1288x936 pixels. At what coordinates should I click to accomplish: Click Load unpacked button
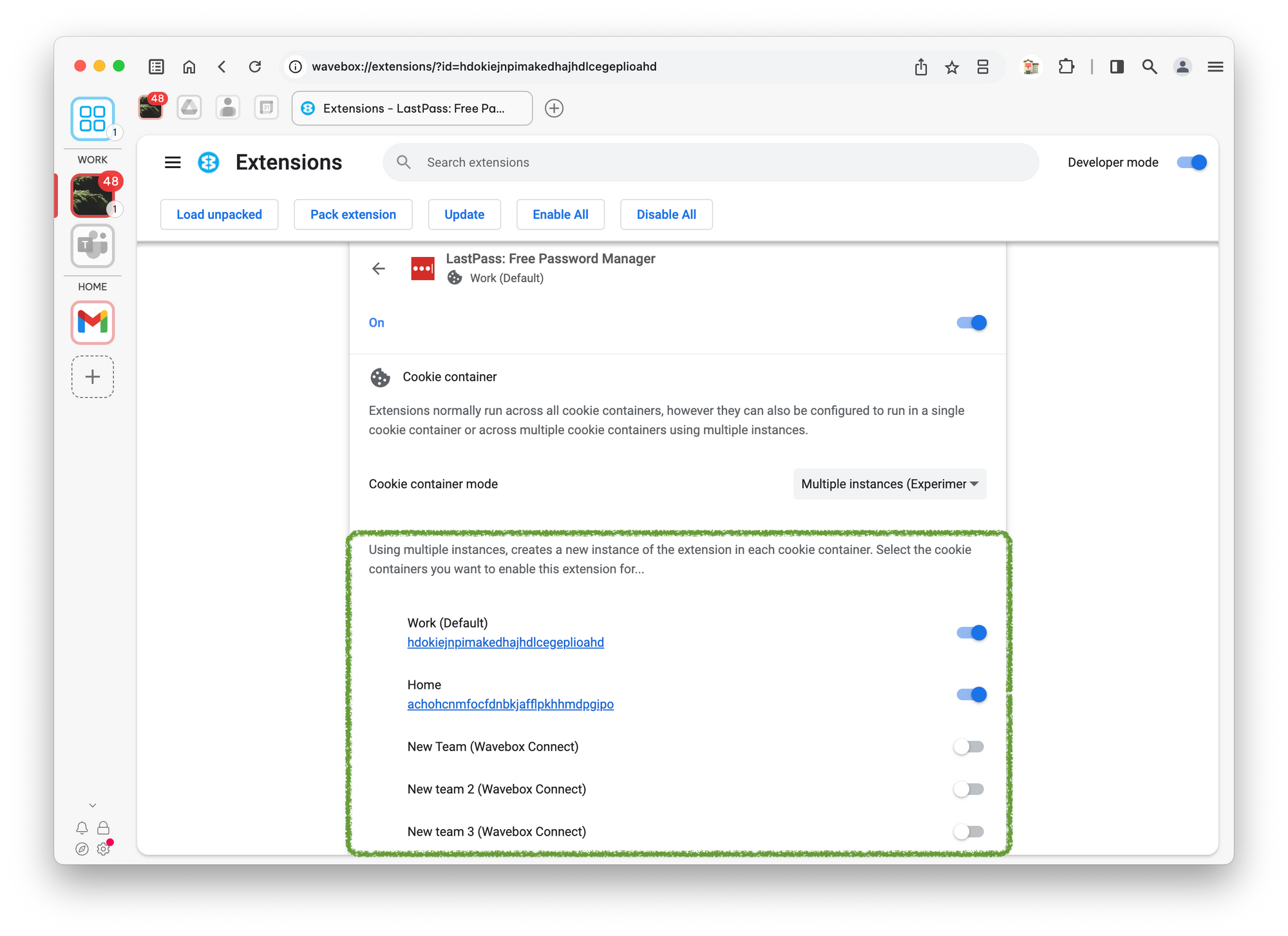pyautogui.click(x=219, y=214)
